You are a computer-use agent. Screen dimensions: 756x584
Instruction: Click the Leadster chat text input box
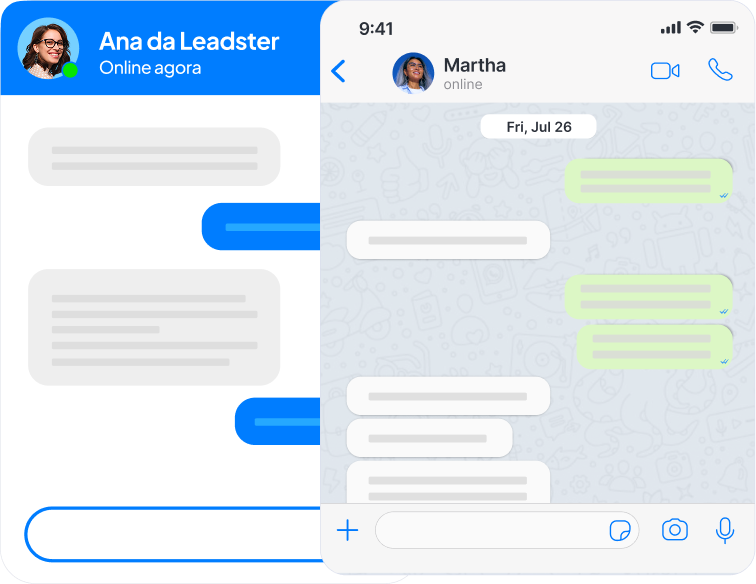[170, 534]
